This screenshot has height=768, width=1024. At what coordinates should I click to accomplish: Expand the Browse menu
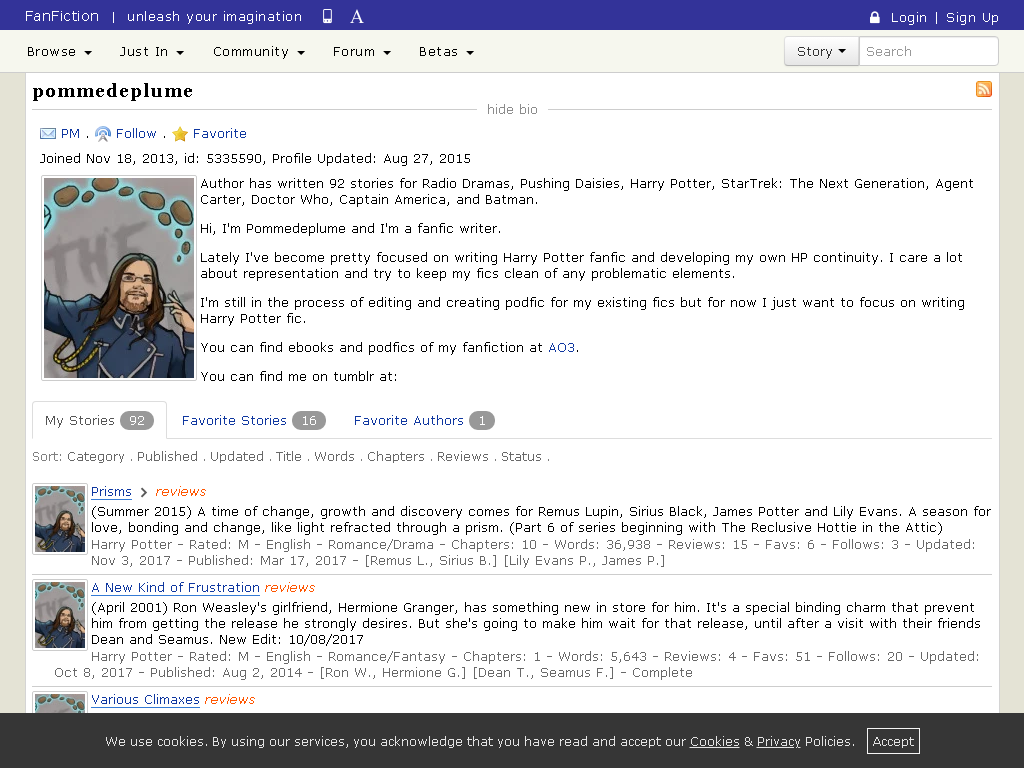[59, 52]
